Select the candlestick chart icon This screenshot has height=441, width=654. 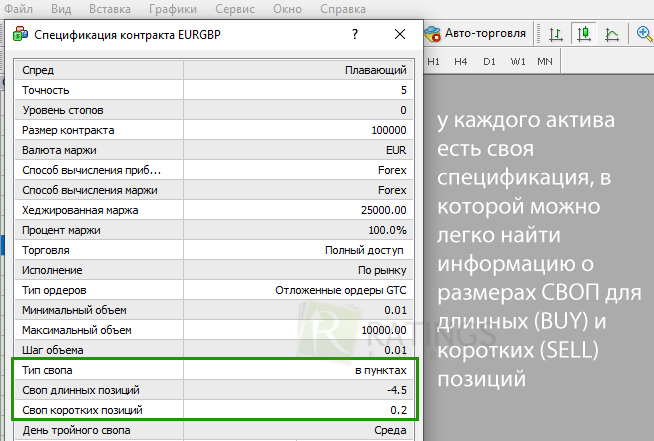point(583,33)
